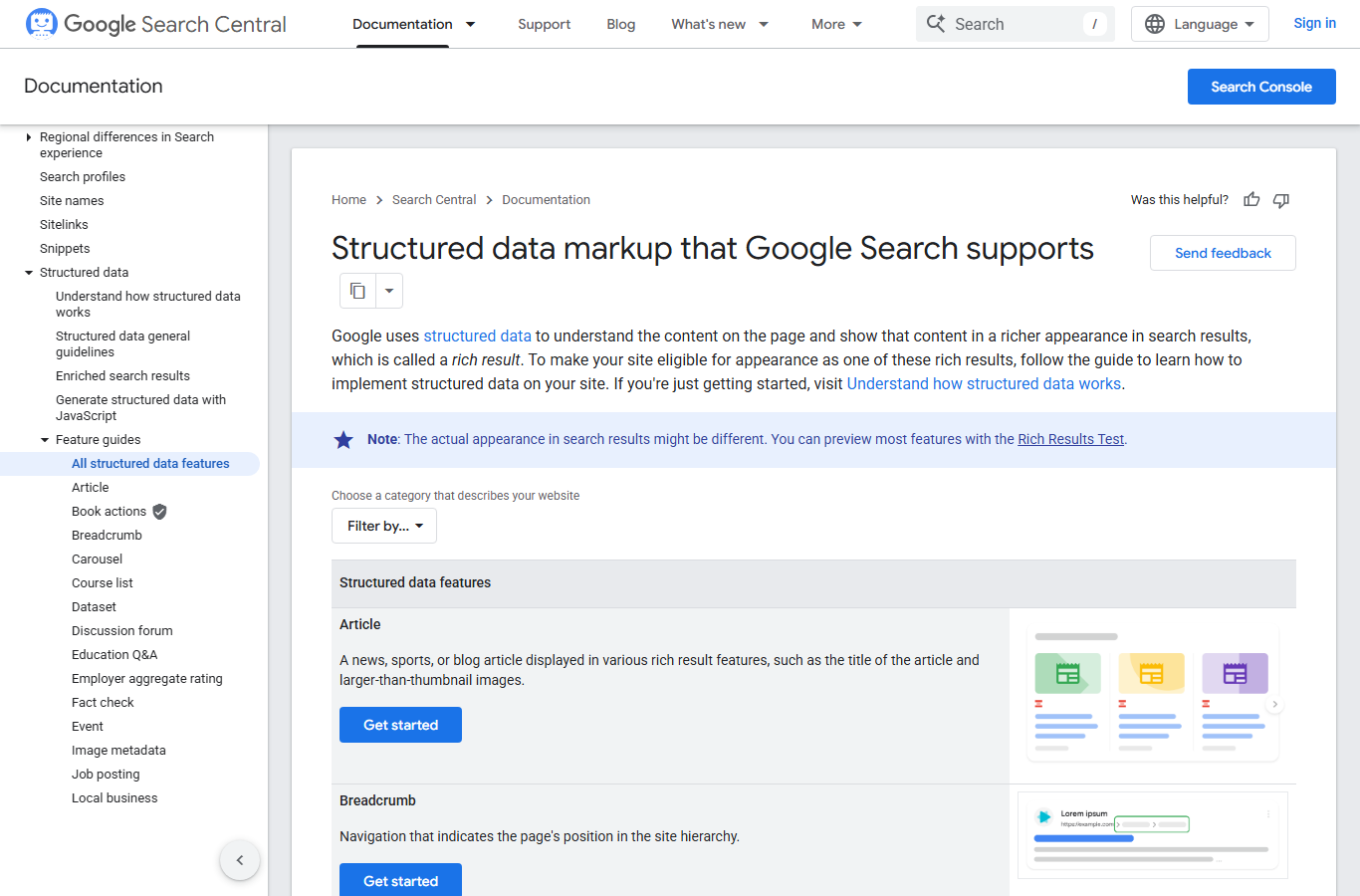This screenshot has height=896, width=1360.
Task: Expand Regional differences in Search experience
Action: [28, 137]
